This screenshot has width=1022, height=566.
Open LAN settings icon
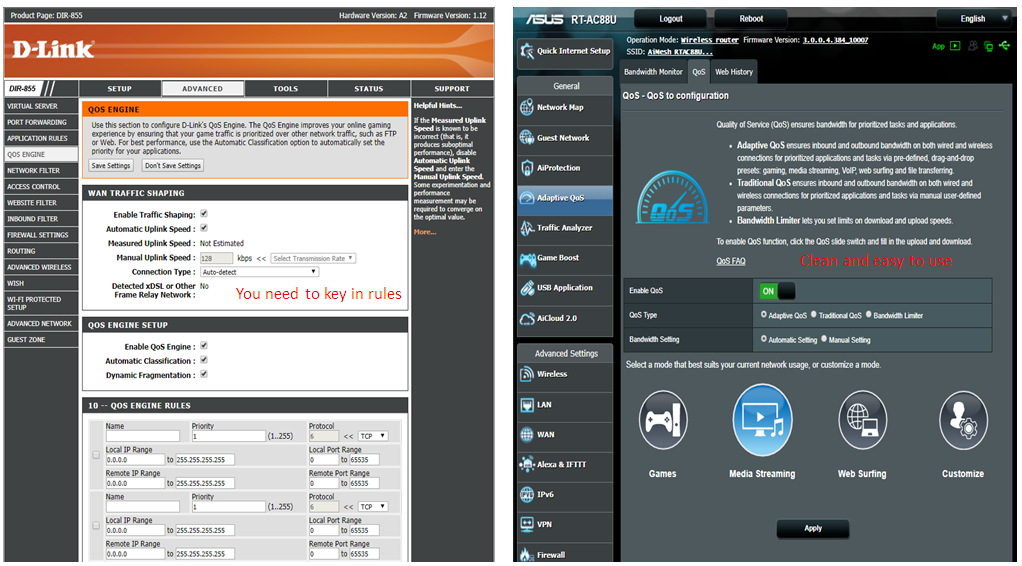(527, 404)
